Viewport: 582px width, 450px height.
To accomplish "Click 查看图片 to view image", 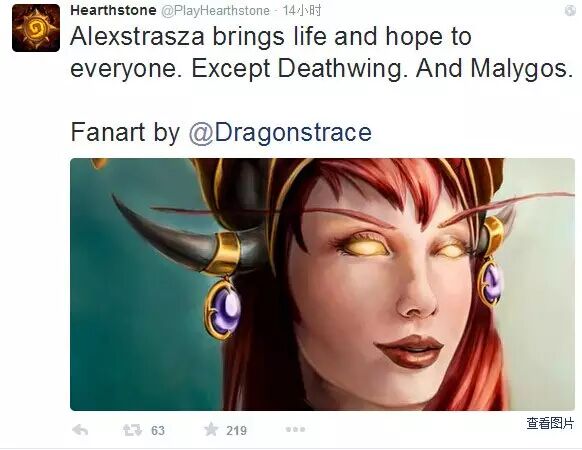I will tap(550, 423).
